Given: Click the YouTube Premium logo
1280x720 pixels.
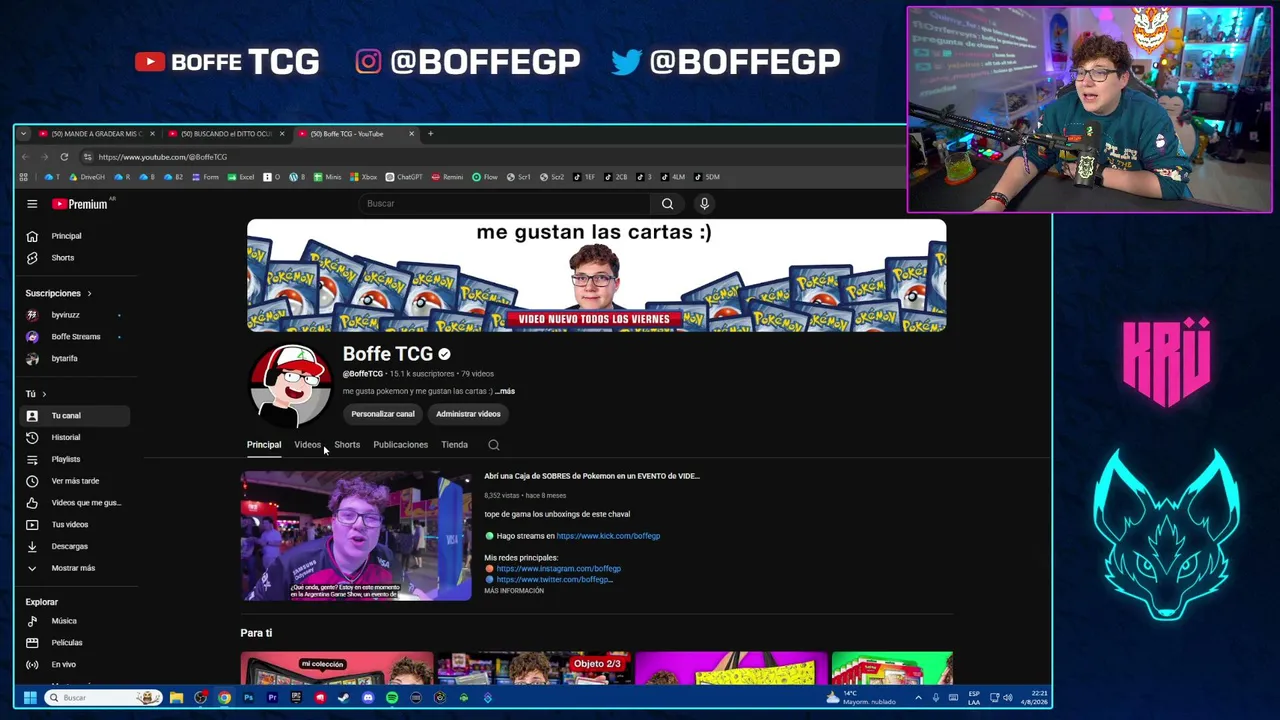Looking at the screenshot, I should 80,204.
